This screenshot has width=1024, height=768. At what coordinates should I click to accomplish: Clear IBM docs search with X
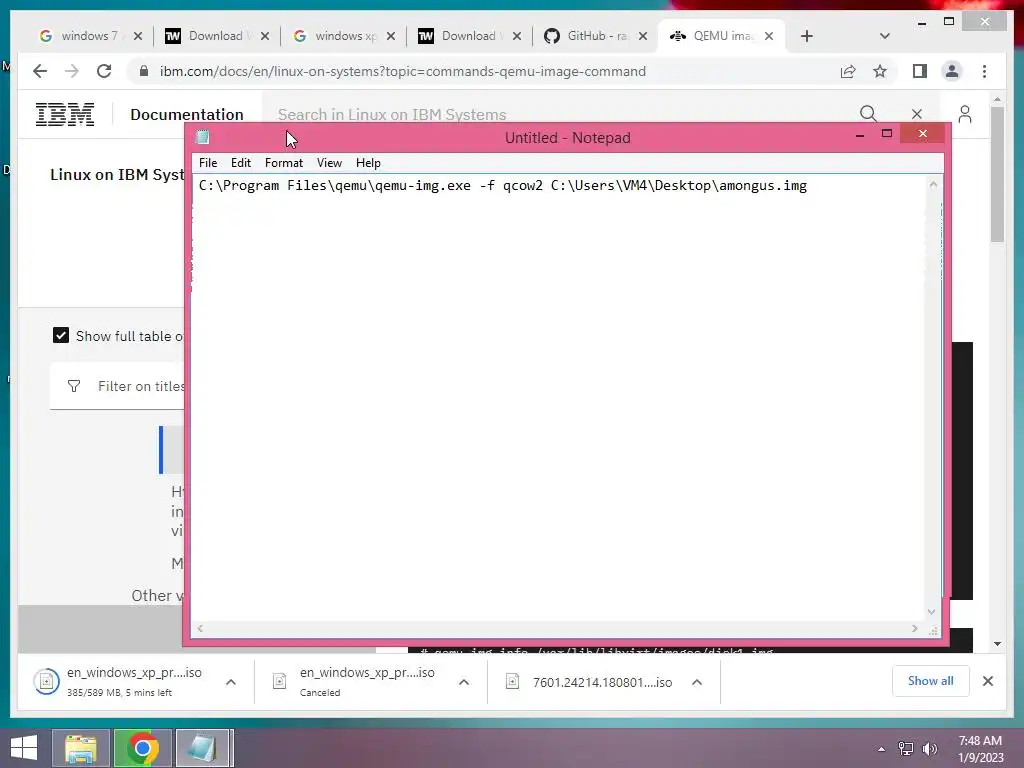[917, 114]
